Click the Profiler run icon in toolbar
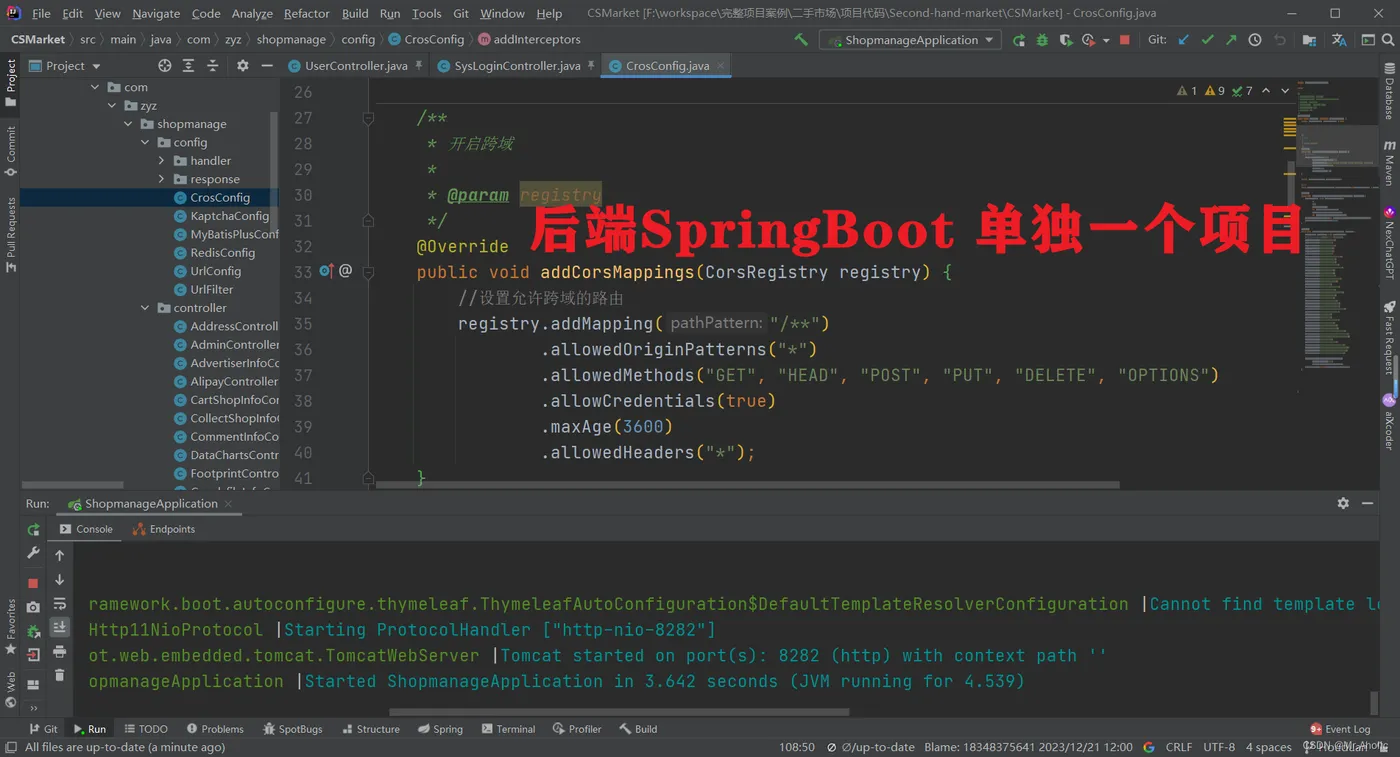The height and width of the screenshot is (757, 1400). 1088,40
